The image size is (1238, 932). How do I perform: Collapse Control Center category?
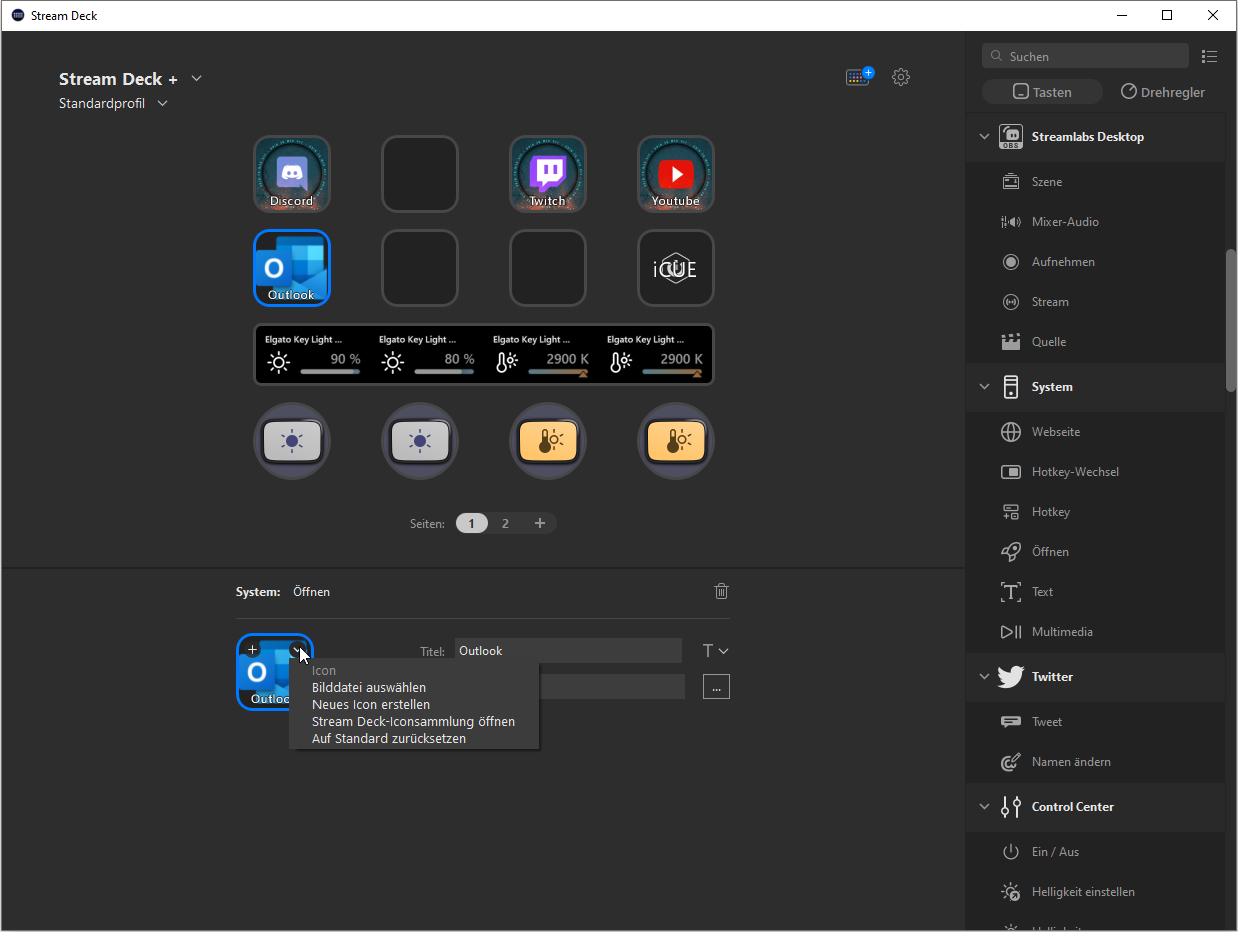(x=984, y=807)
